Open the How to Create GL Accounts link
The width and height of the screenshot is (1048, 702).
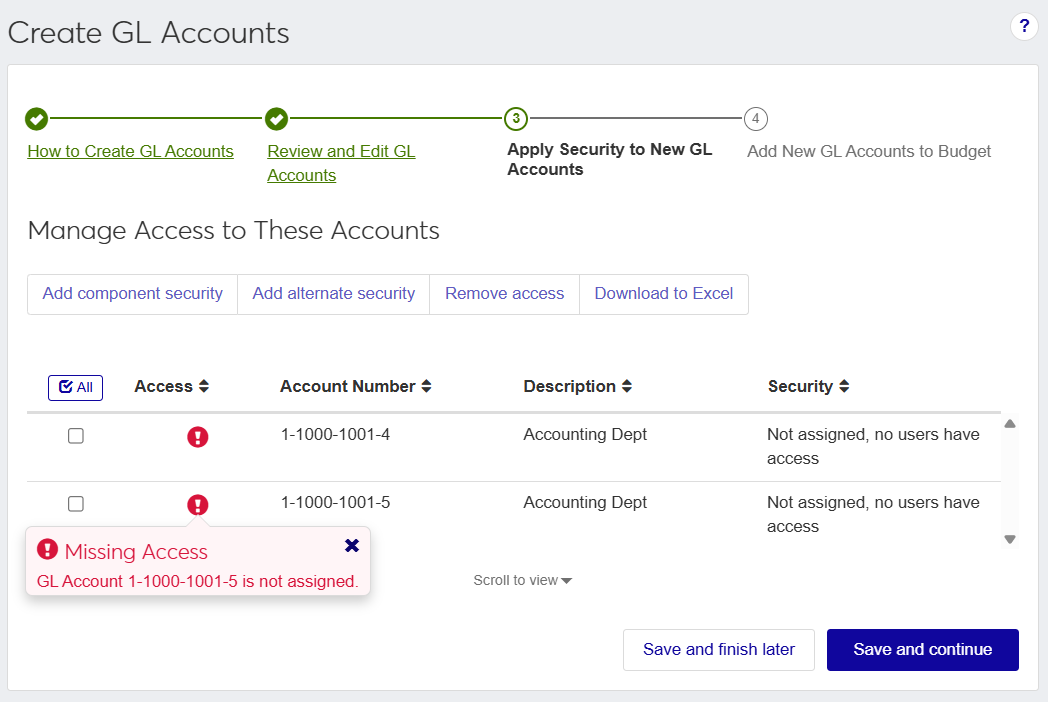tap(130, 152)
